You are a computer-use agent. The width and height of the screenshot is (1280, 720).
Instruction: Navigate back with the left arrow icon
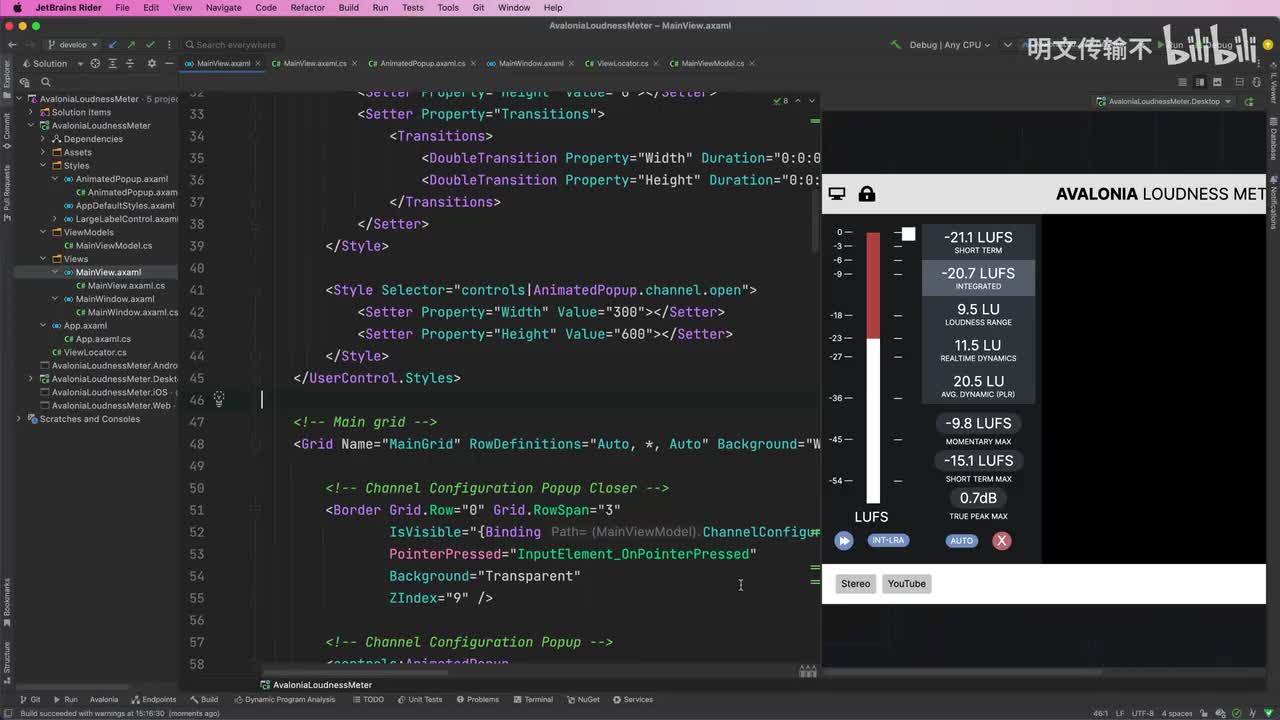(12, 45)
